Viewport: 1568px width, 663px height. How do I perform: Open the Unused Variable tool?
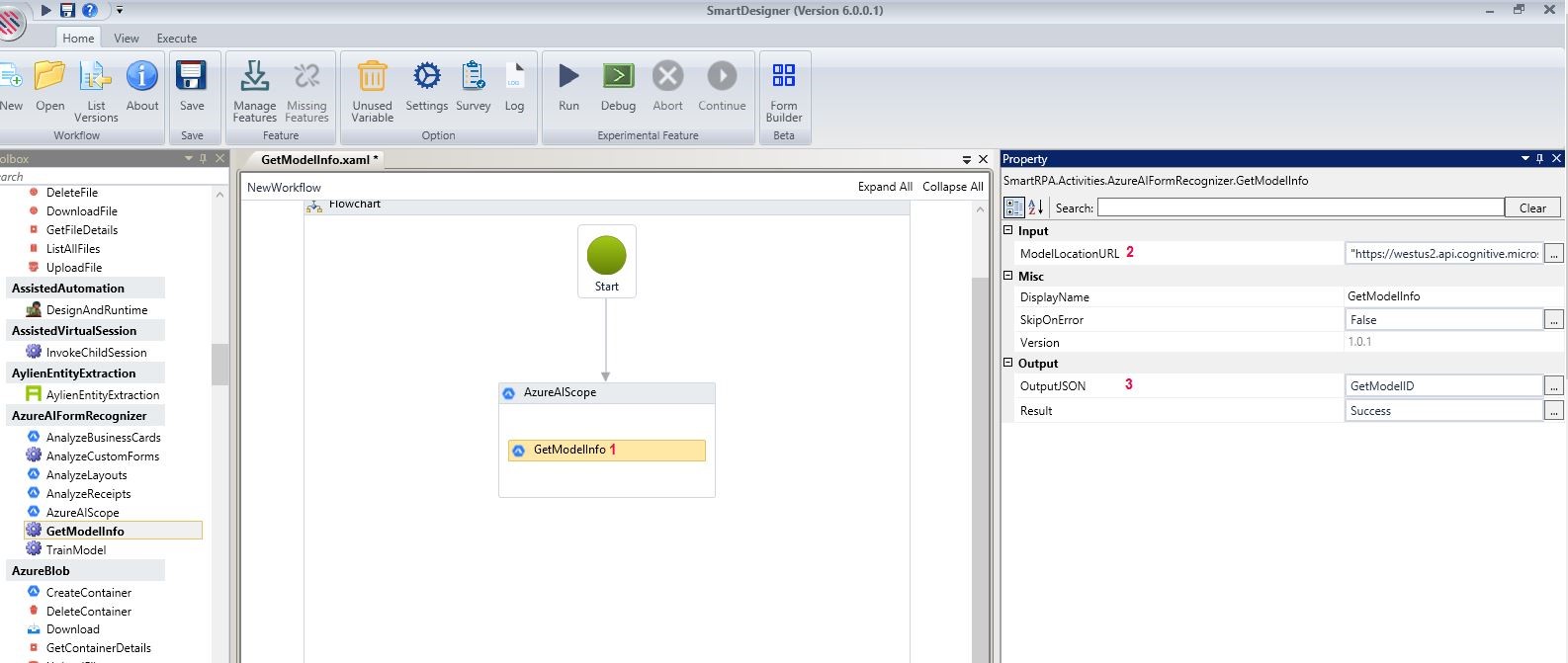point(372,77)
